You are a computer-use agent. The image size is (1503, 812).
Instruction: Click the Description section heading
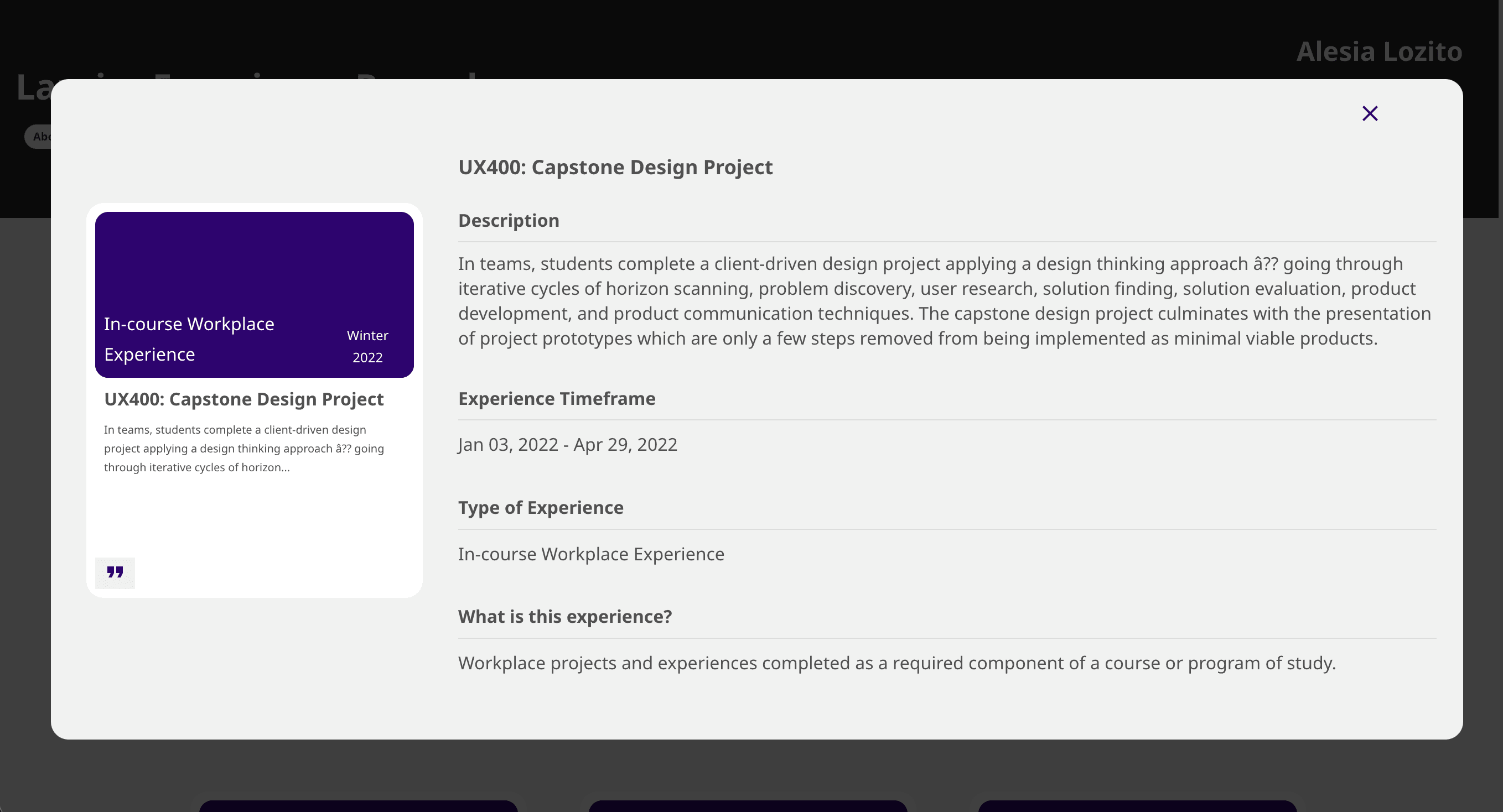pos(508,221)
